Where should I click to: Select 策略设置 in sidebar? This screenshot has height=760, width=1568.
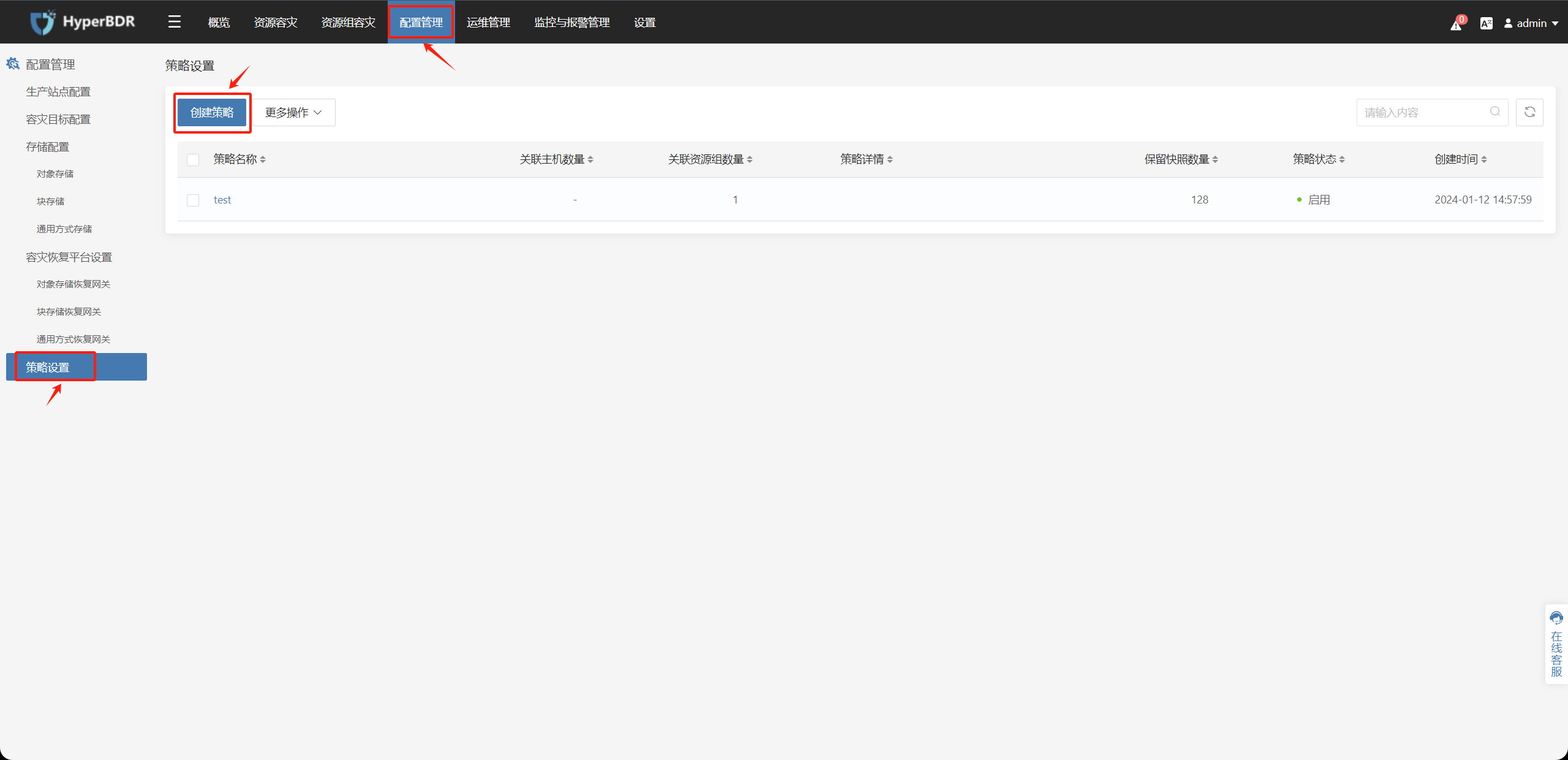pos(77,367)
